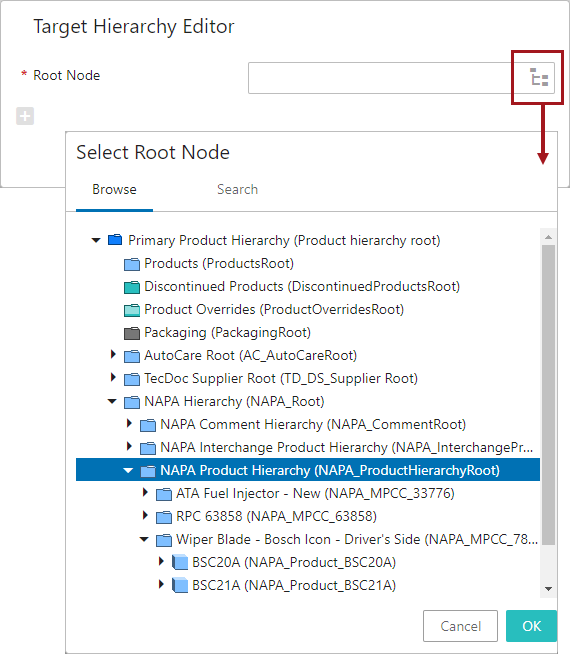Screen dimensions: 570x654
Task: Click the dark gray Packaging folder icon
Action: (x=132, y=333)
